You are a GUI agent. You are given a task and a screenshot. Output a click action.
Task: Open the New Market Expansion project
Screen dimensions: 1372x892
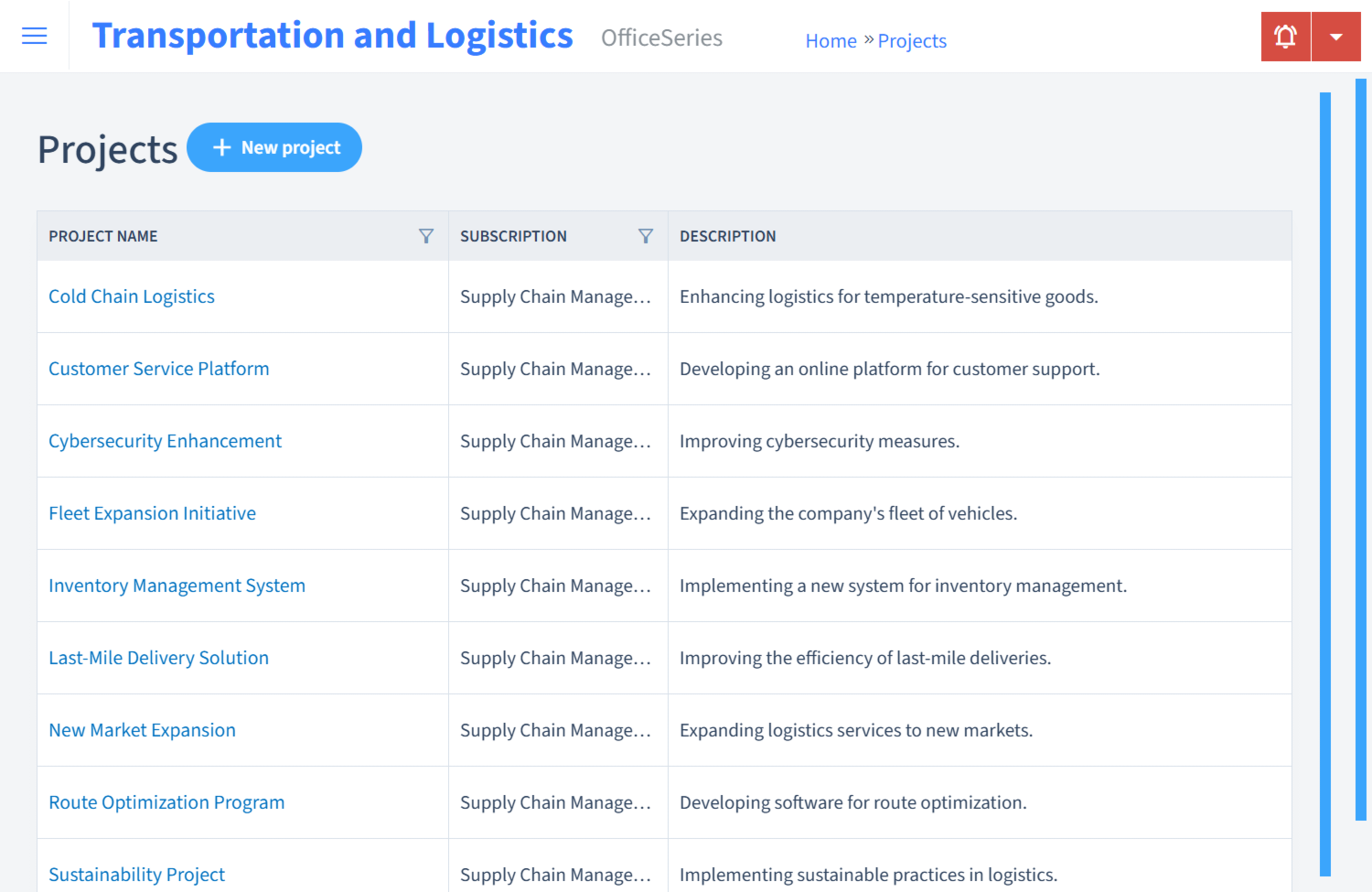[142, 730]
